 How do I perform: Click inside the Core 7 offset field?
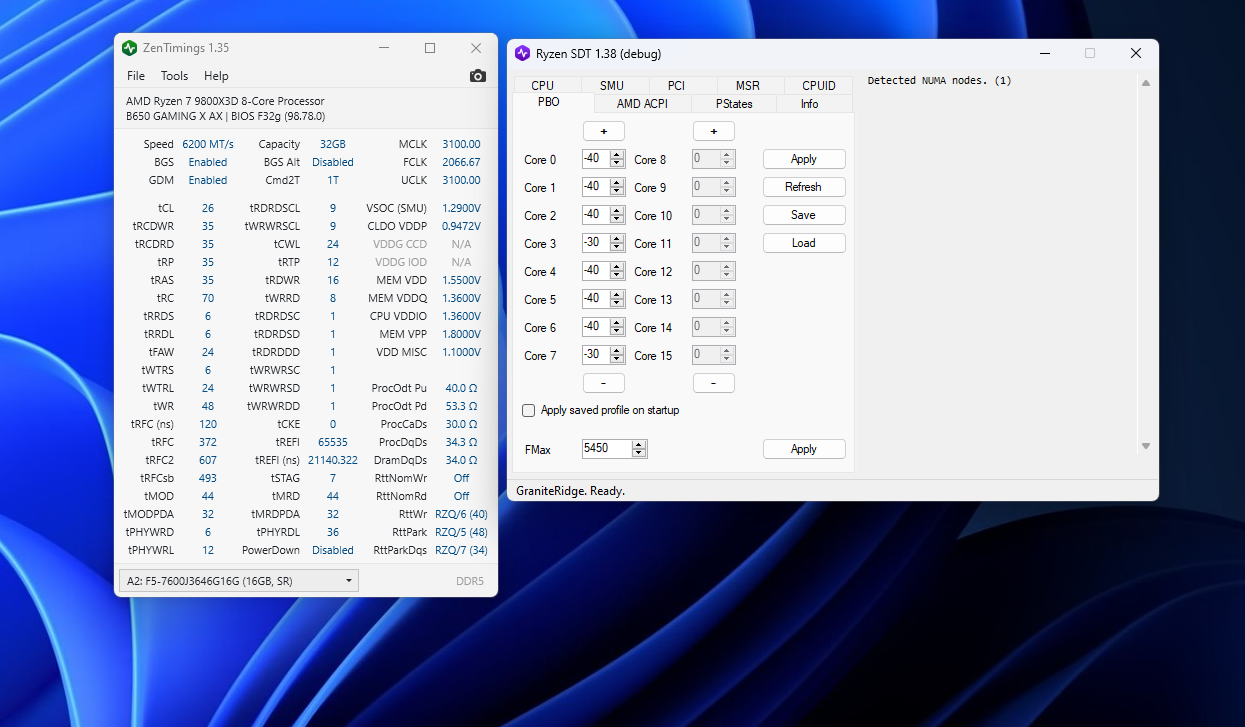(594, 355)
